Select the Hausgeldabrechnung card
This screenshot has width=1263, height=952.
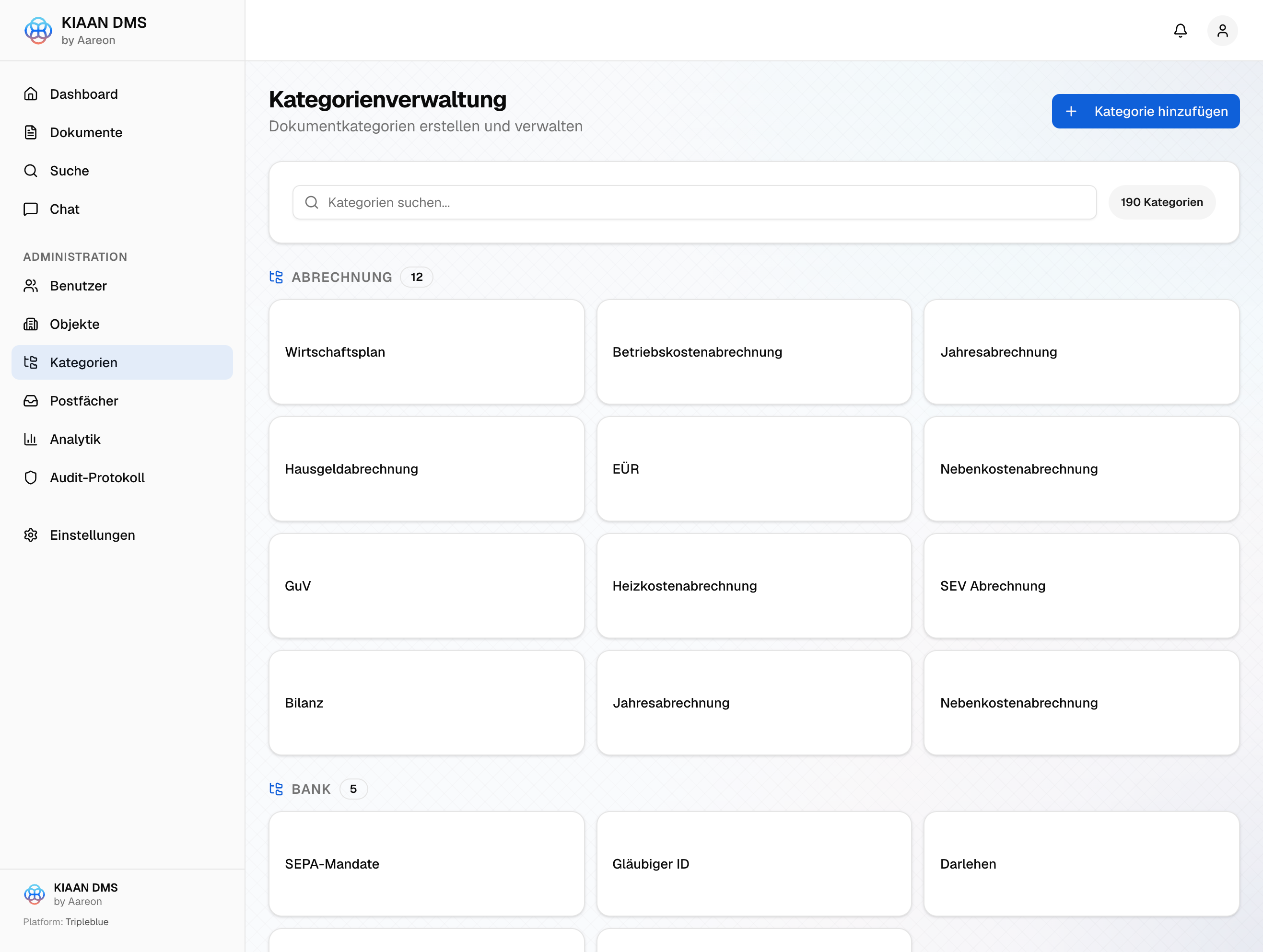pos(427,469)
